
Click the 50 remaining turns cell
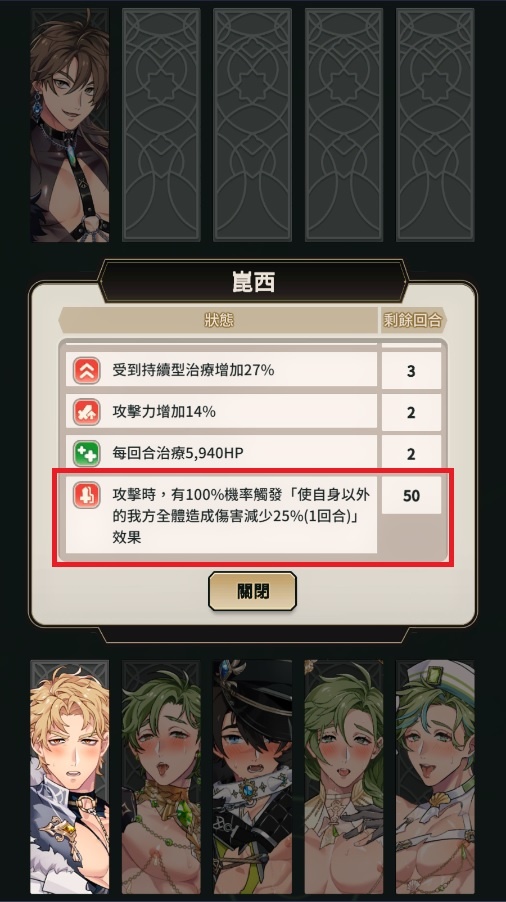point(411,495)
